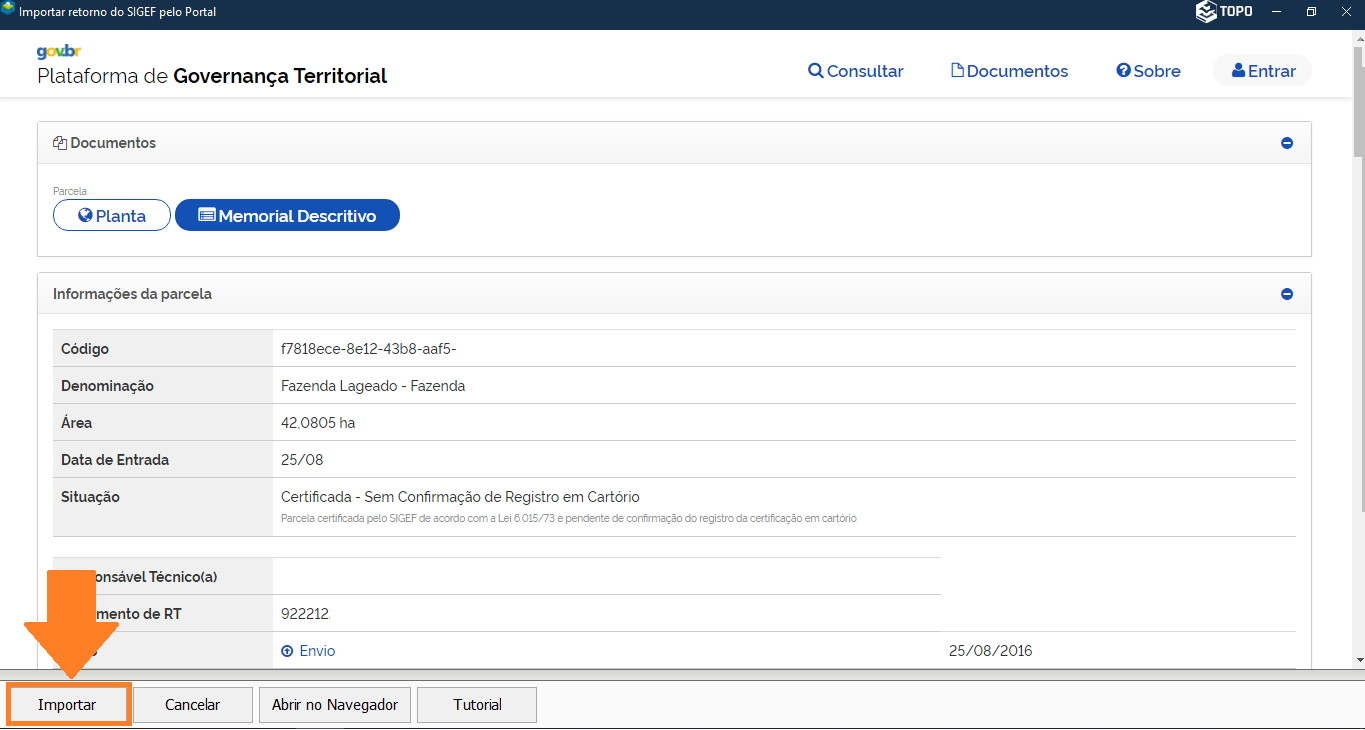Open the Planta document
This screenshot has height=730, width=1365.
(112, 216)
